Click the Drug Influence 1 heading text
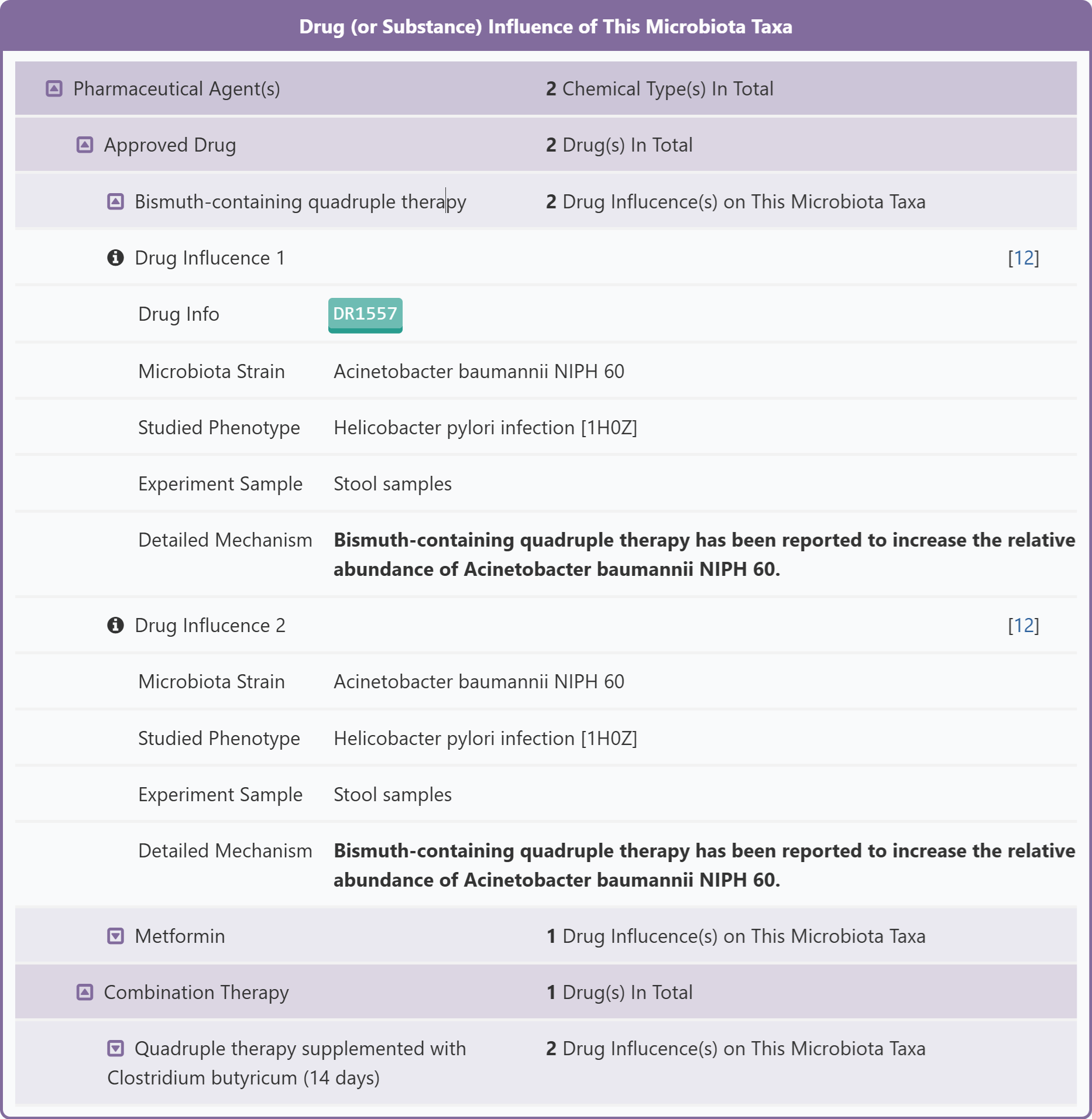This screenshot has width=1092, height=1119. pos(210,258)
